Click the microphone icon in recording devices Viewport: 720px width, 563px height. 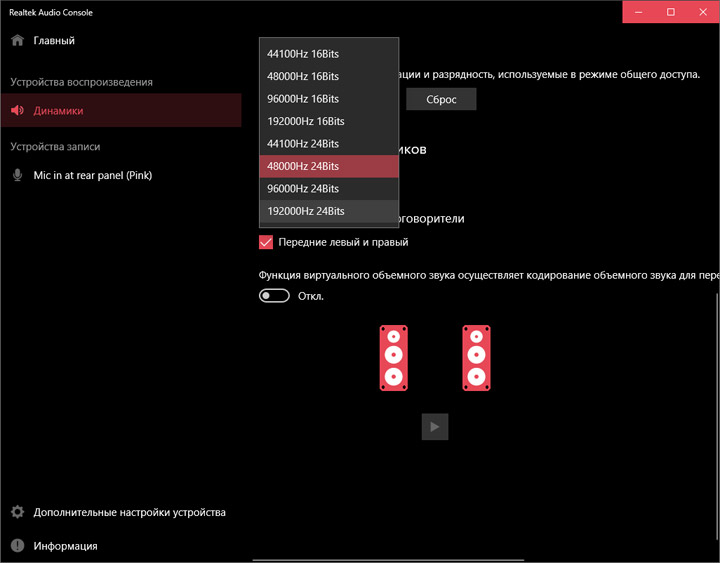[17, 175]
